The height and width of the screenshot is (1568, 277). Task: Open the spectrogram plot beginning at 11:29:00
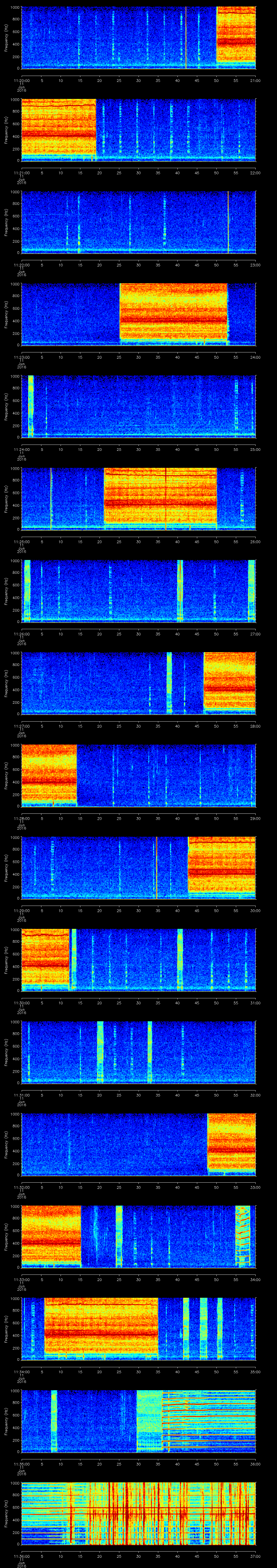pos(138,868)
